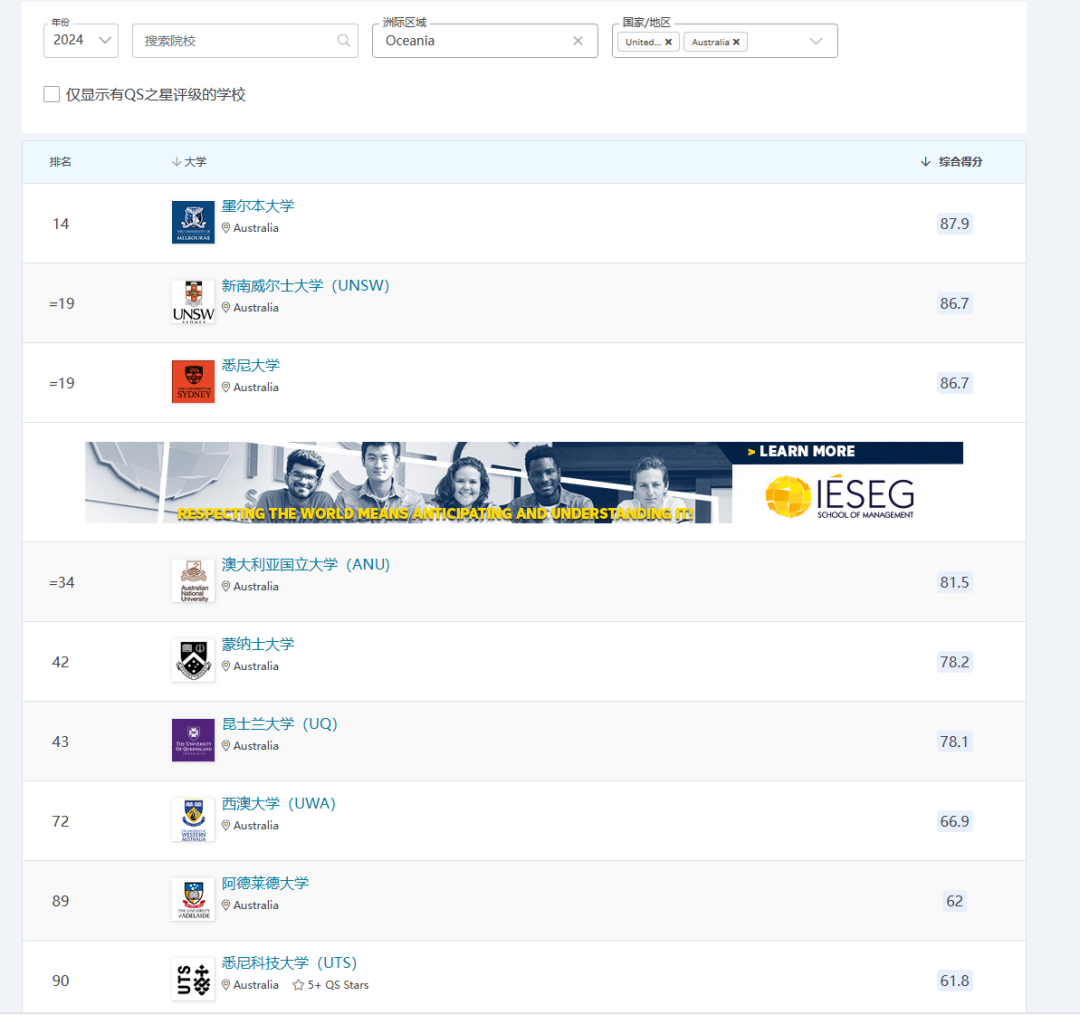Image resolution: width=1080 pixels, height=1015 pixels.
Task: Click the UNSW logo
Action: pos(193,302)
